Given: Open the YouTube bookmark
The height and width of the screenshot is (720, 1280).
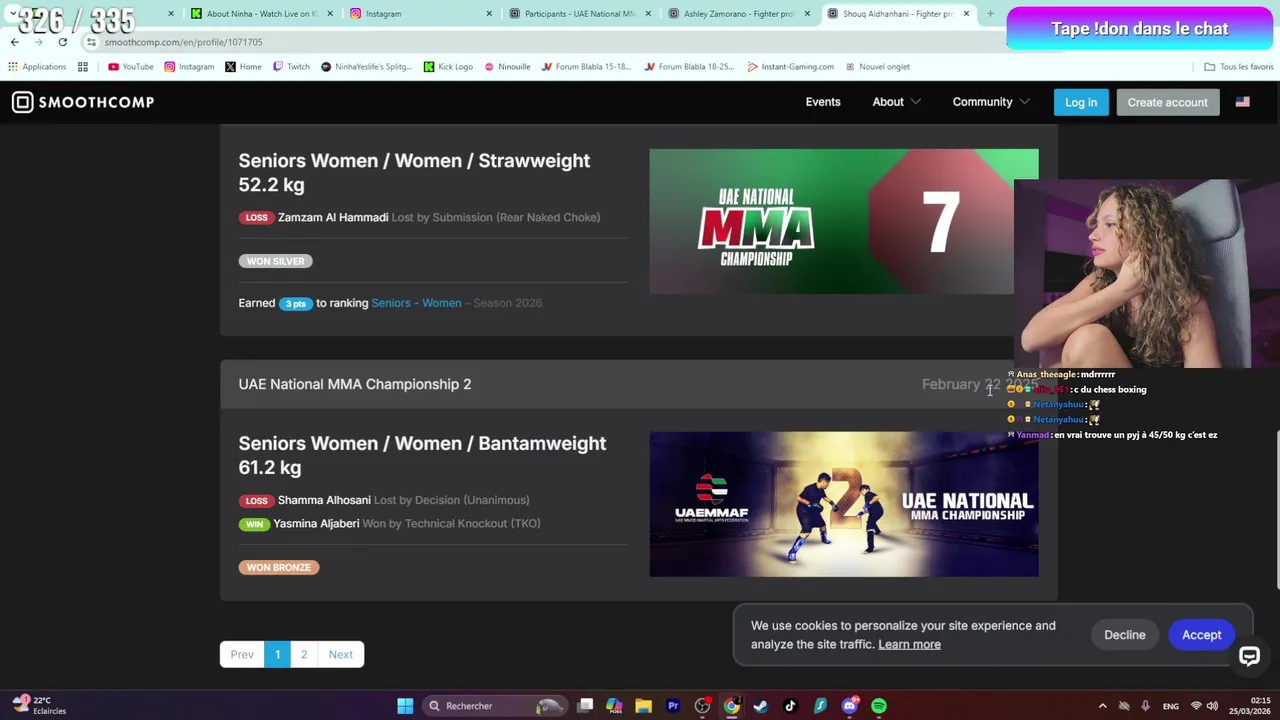Looking at the screenshot, I should tap(130, 67).
